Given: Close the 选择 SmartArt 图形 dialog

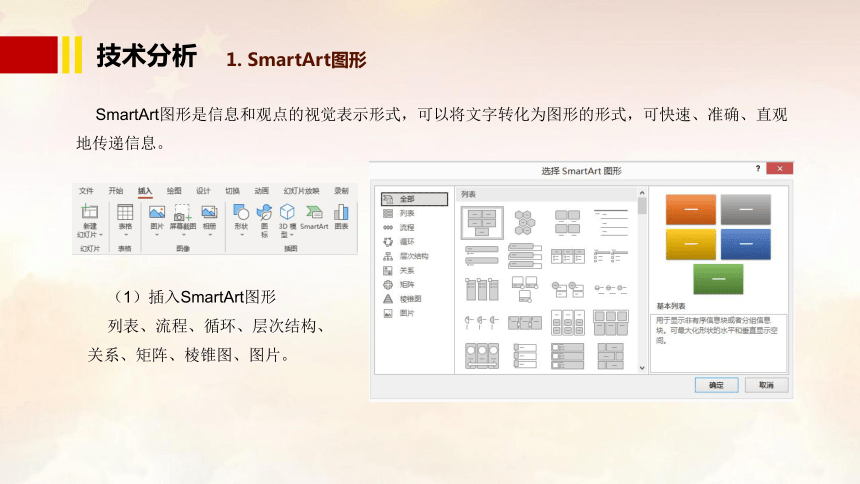Looking at the screenshot, I should 779,168.
